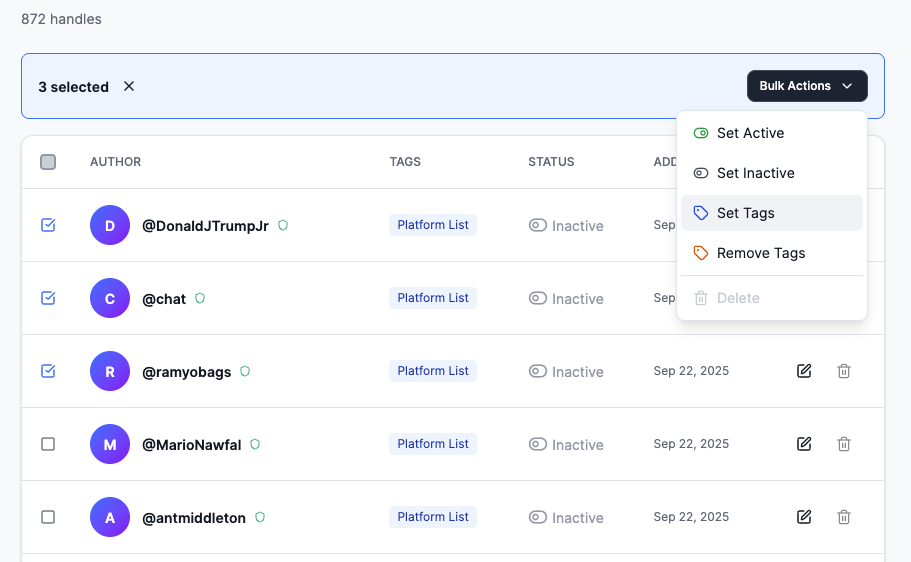Click Sep 22, 2025 date in @ramyobags row
The image size is (911, 562).
coord(691,371)
